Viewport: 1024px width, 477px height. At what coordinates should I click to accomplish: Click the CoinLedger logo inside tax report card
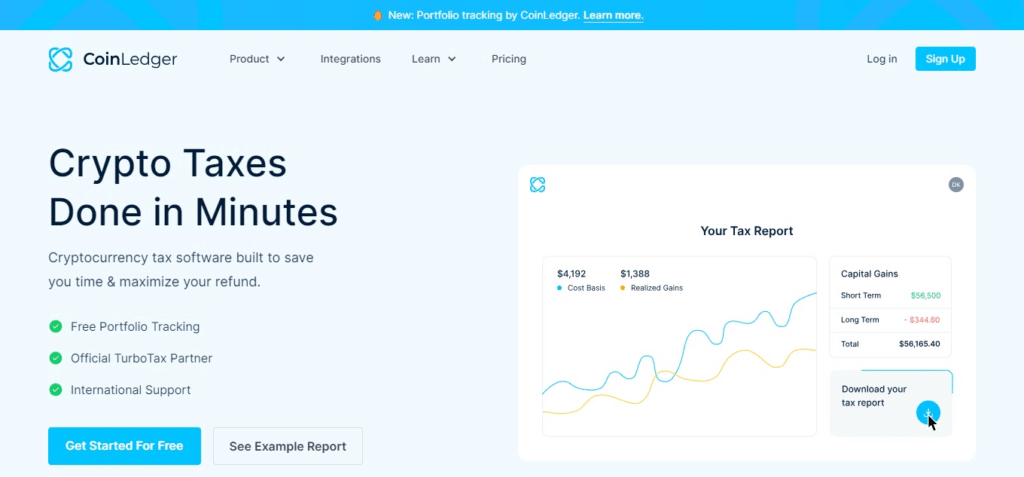pyautogui.click(x=537, y=185)
